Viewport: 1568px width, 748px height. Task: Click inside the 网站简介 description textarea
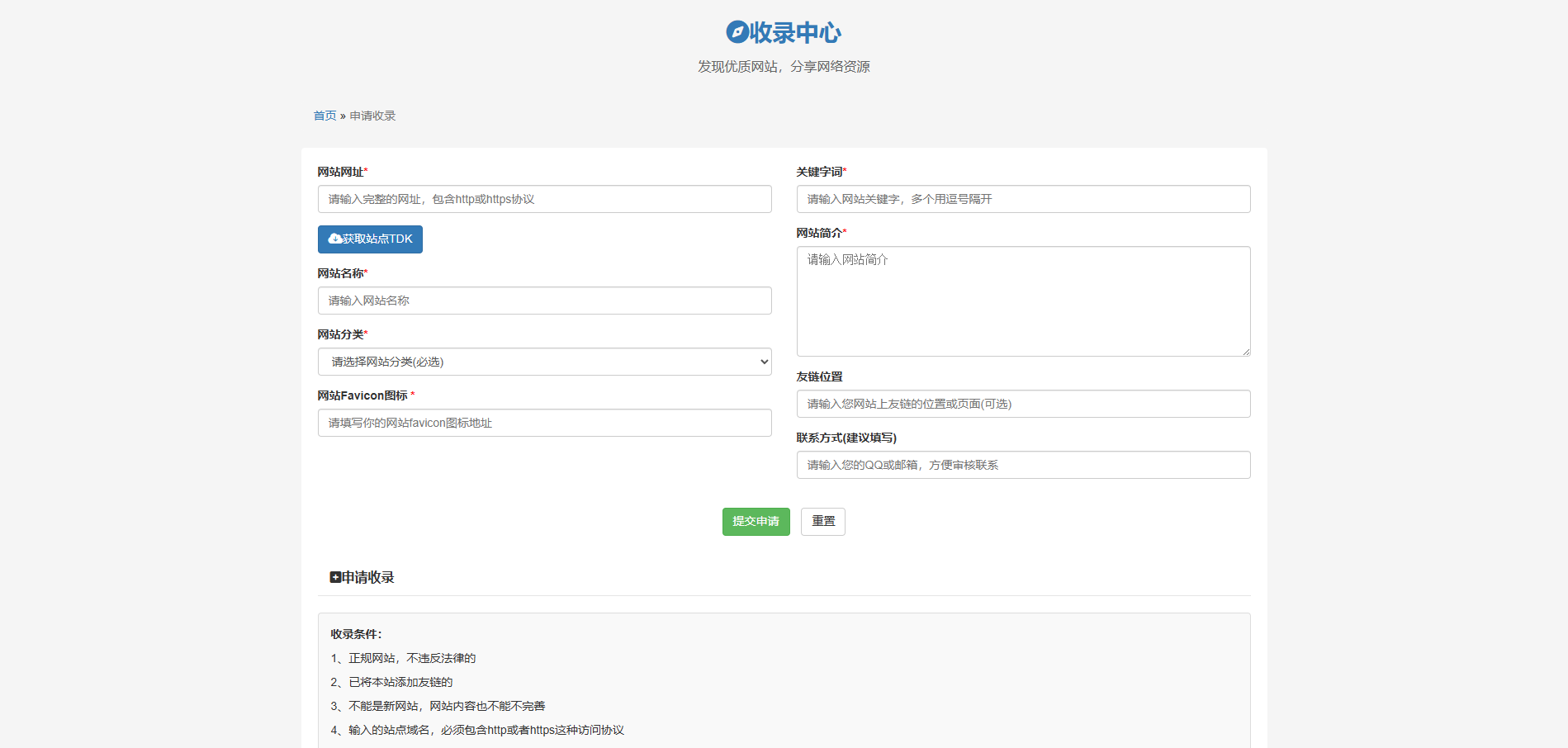[1023, 301]
